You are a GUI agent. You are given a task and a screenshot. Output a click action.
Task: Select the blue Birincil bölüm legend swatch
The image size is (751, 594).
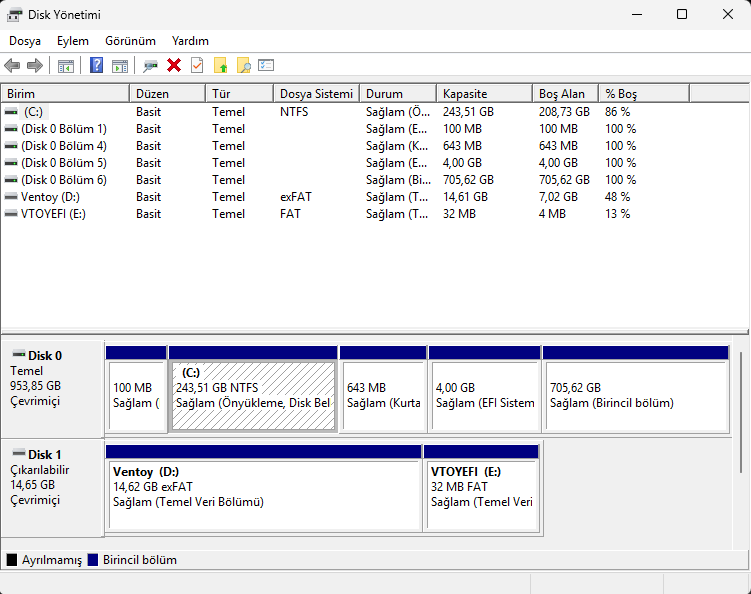pos(92,560)
